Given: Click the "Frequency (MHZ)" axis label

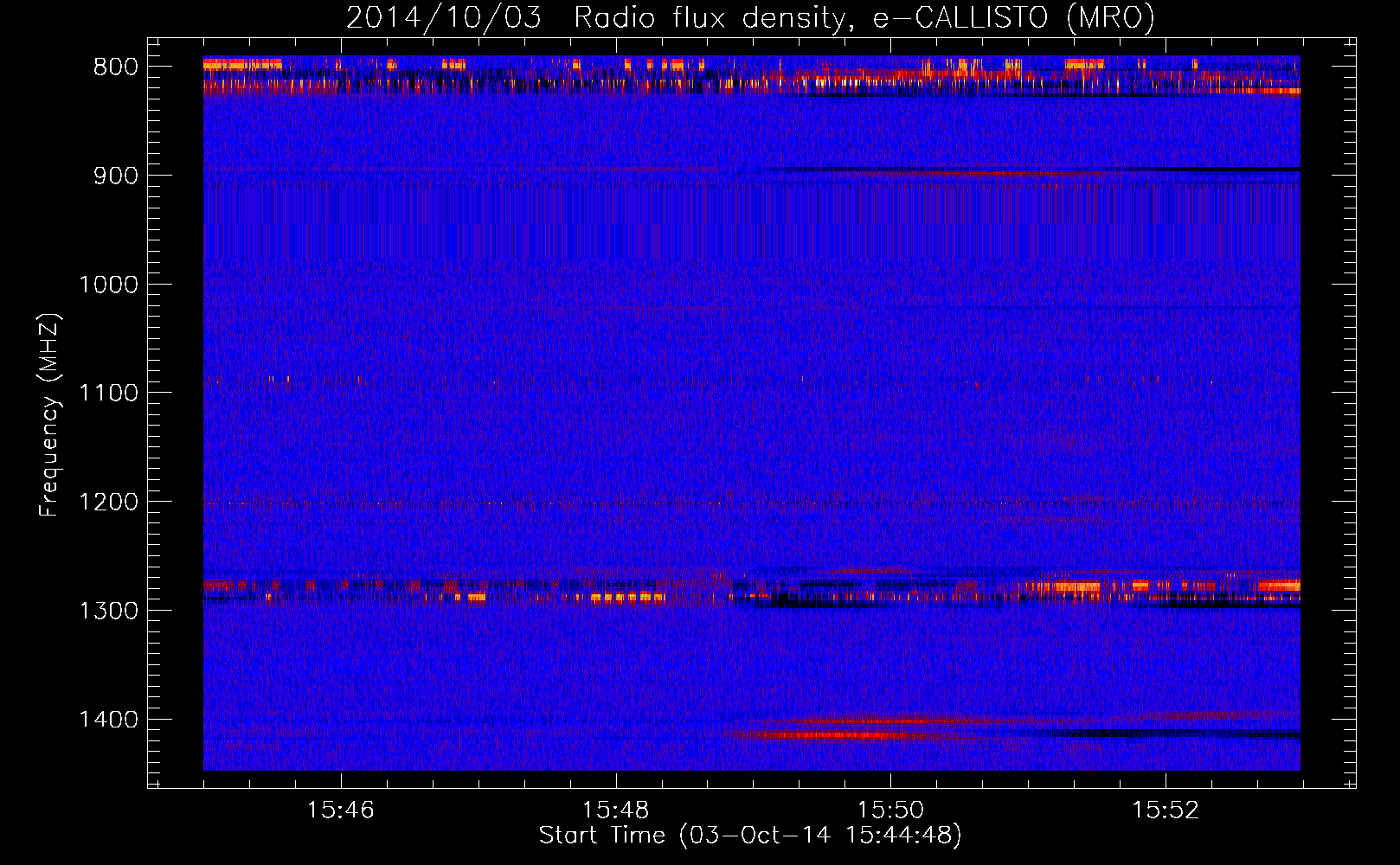Looking at the screenshot, I should click(x=50, y=416).
